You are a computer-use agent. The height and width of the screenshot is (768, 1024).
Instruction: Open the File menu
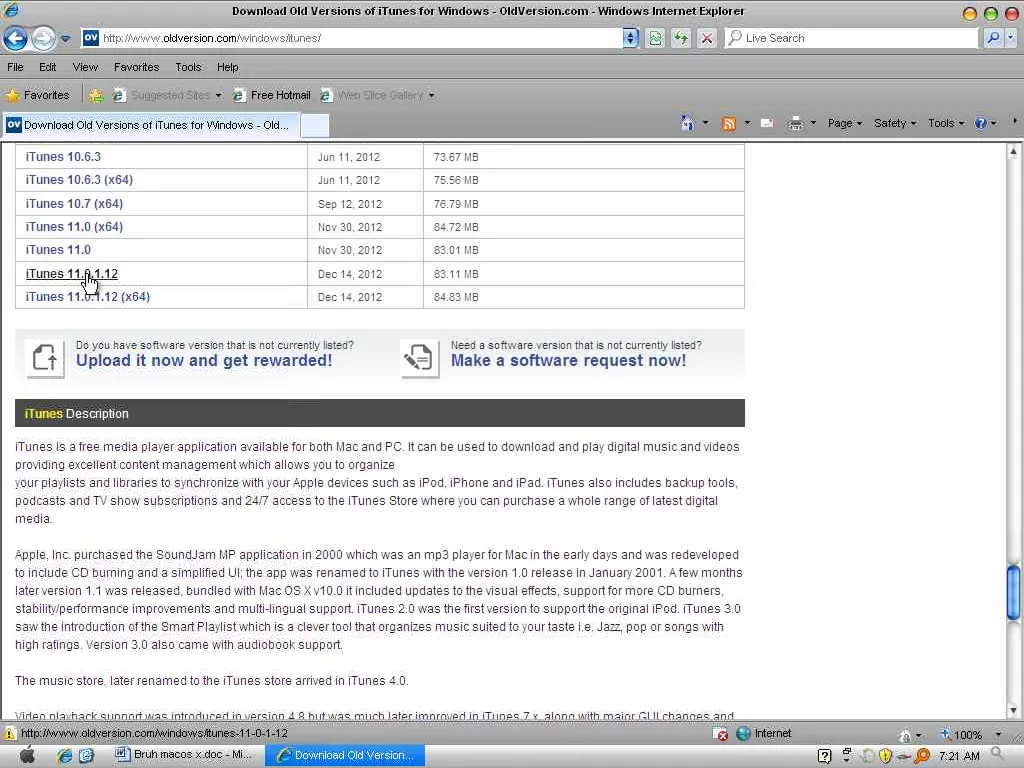[15, 67]
